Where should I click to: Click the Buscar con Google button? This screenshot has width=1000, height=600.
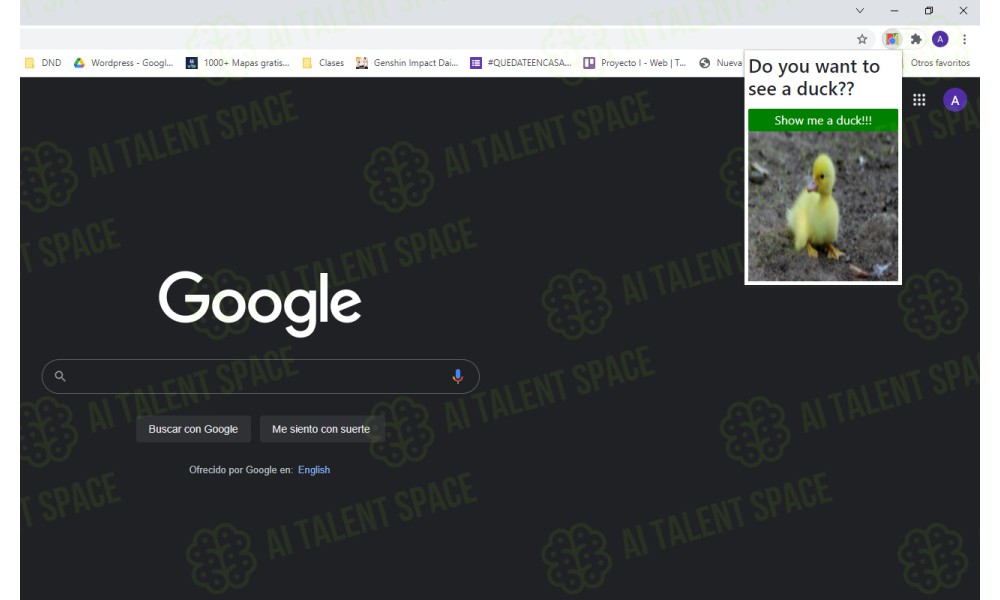point(193,429)
